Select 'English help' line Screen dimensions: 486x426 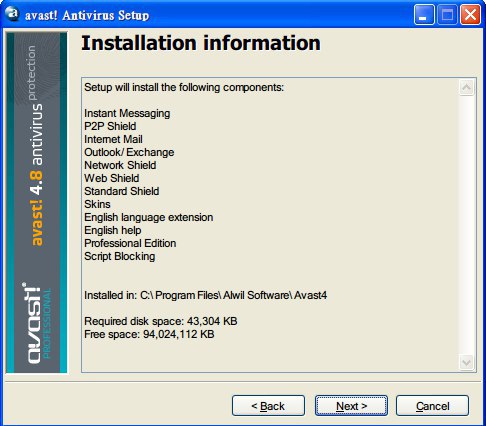113,230
